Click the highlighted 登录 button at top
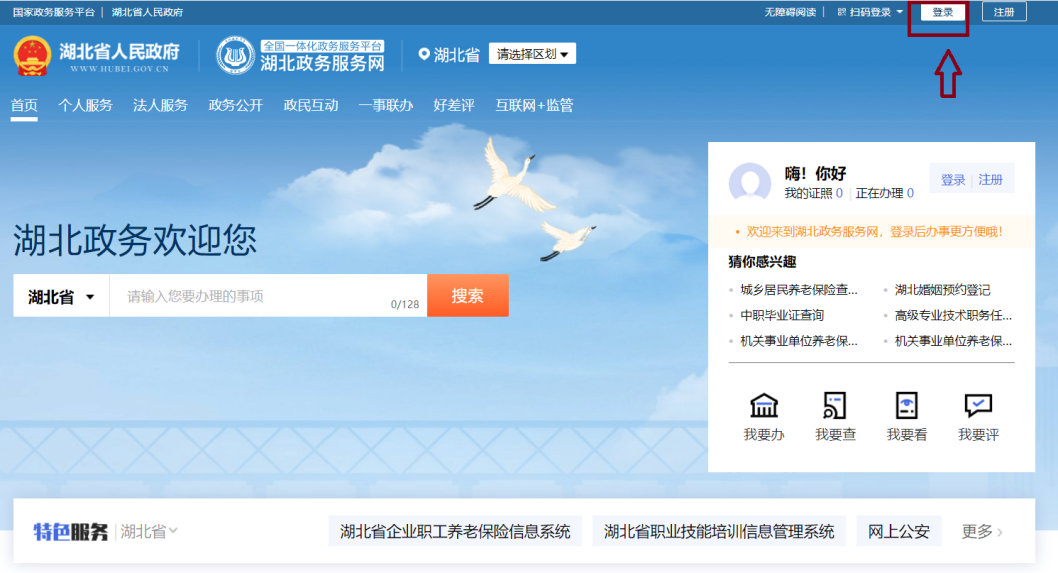The image size is (1058, 573). click(943, 12)
